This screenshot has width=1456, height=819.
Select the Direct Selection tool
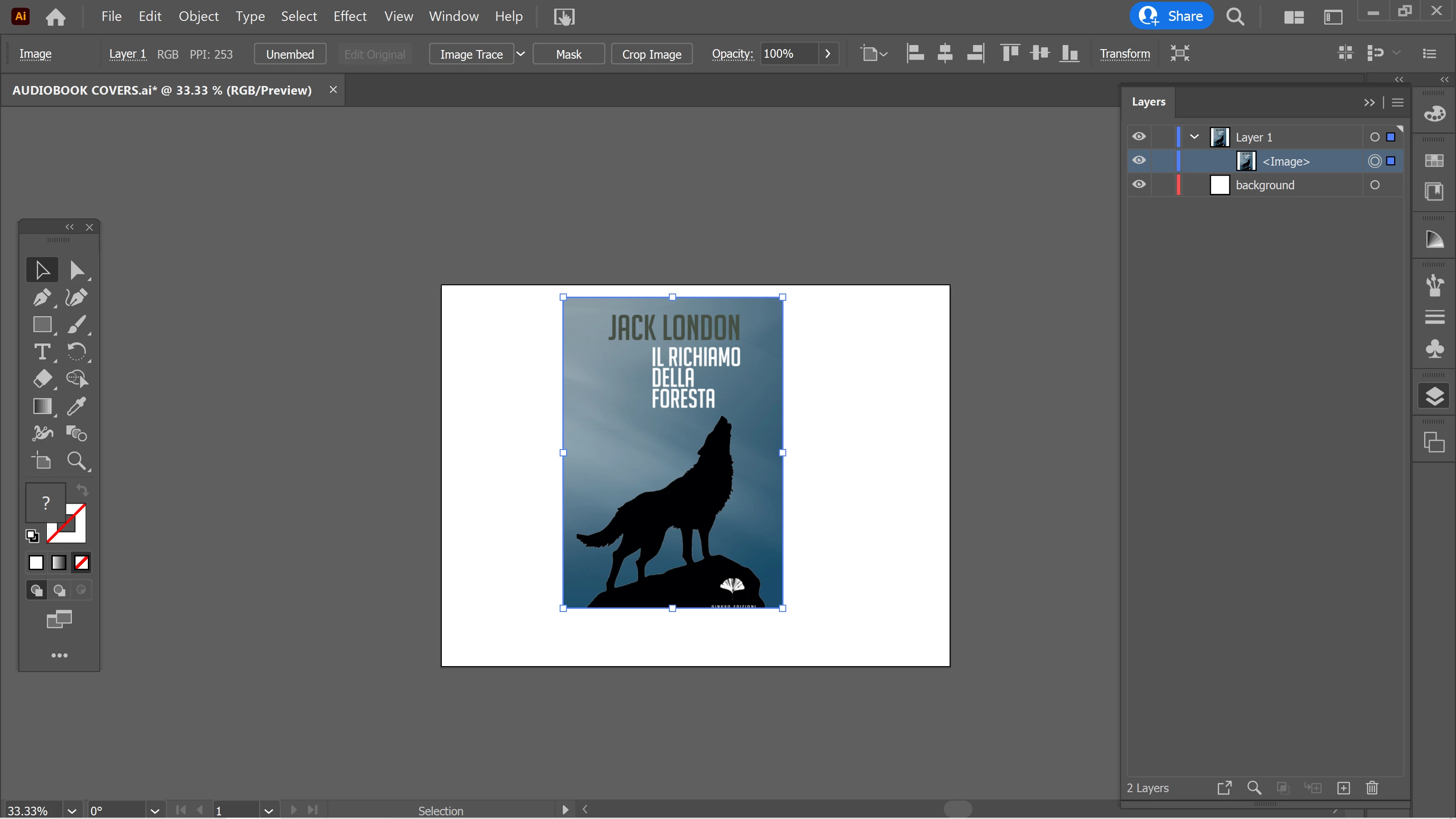coord(77,270)
